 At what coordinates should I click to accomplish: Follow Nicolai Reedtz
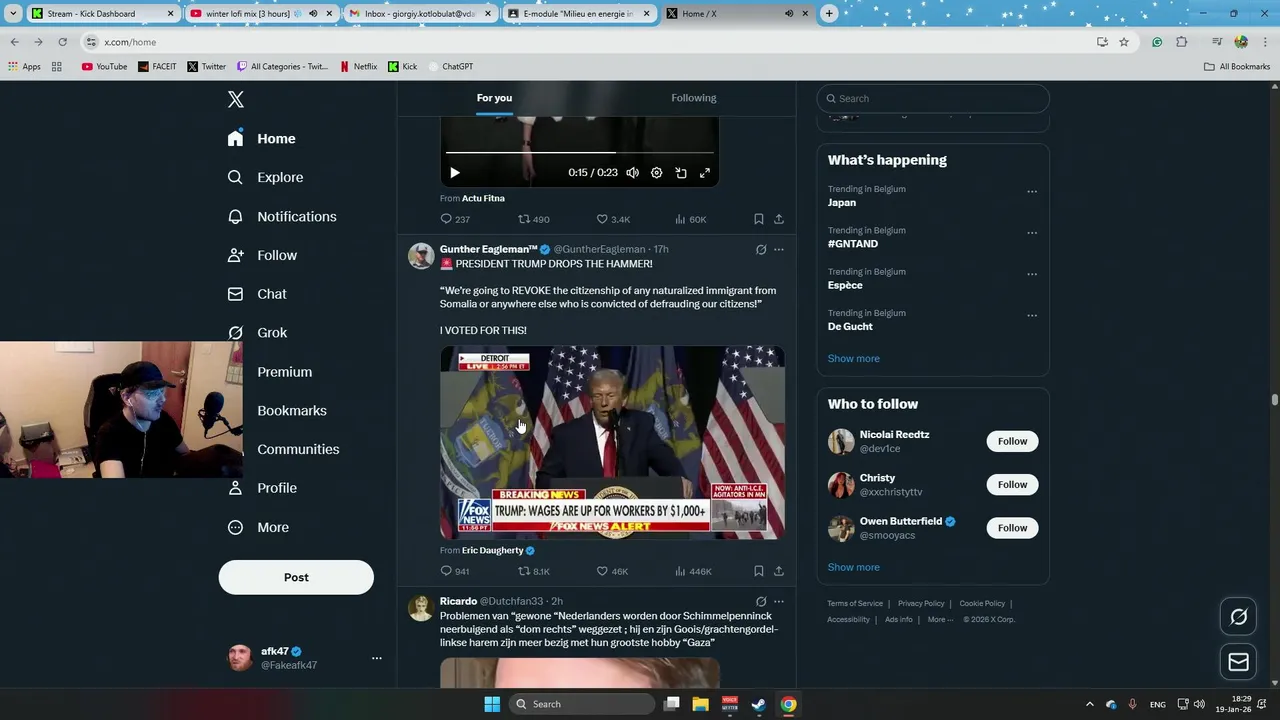(x=1012, y=441)
